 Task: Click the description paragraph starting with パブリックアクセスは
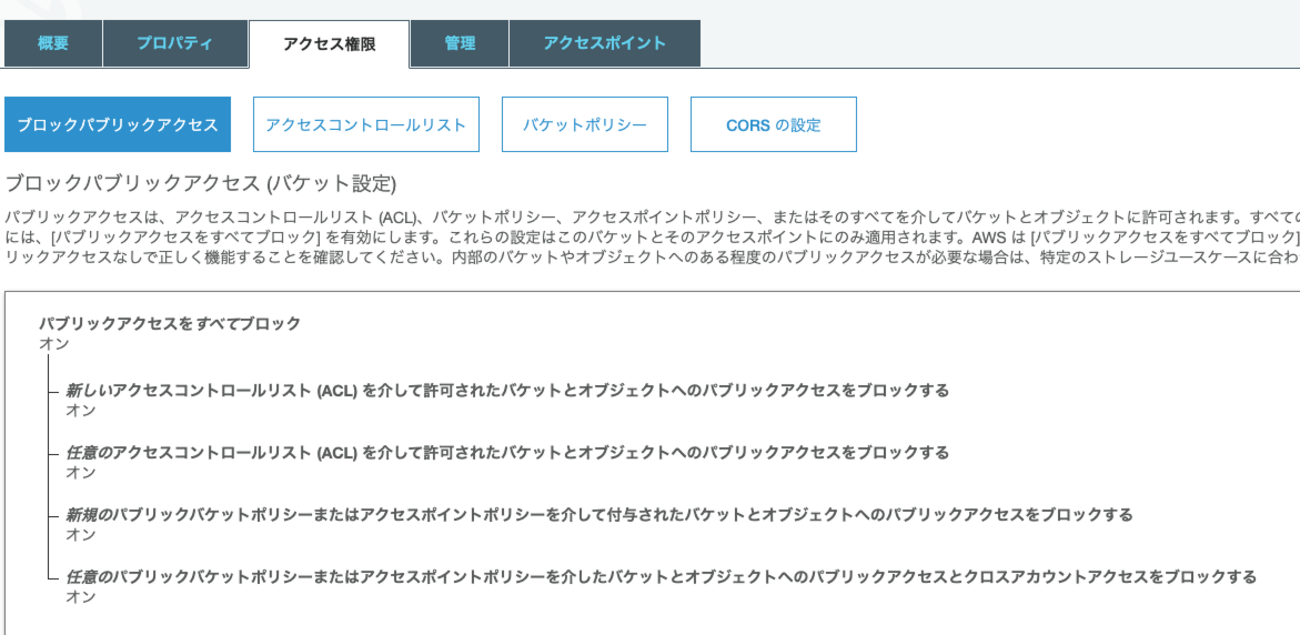652,236
